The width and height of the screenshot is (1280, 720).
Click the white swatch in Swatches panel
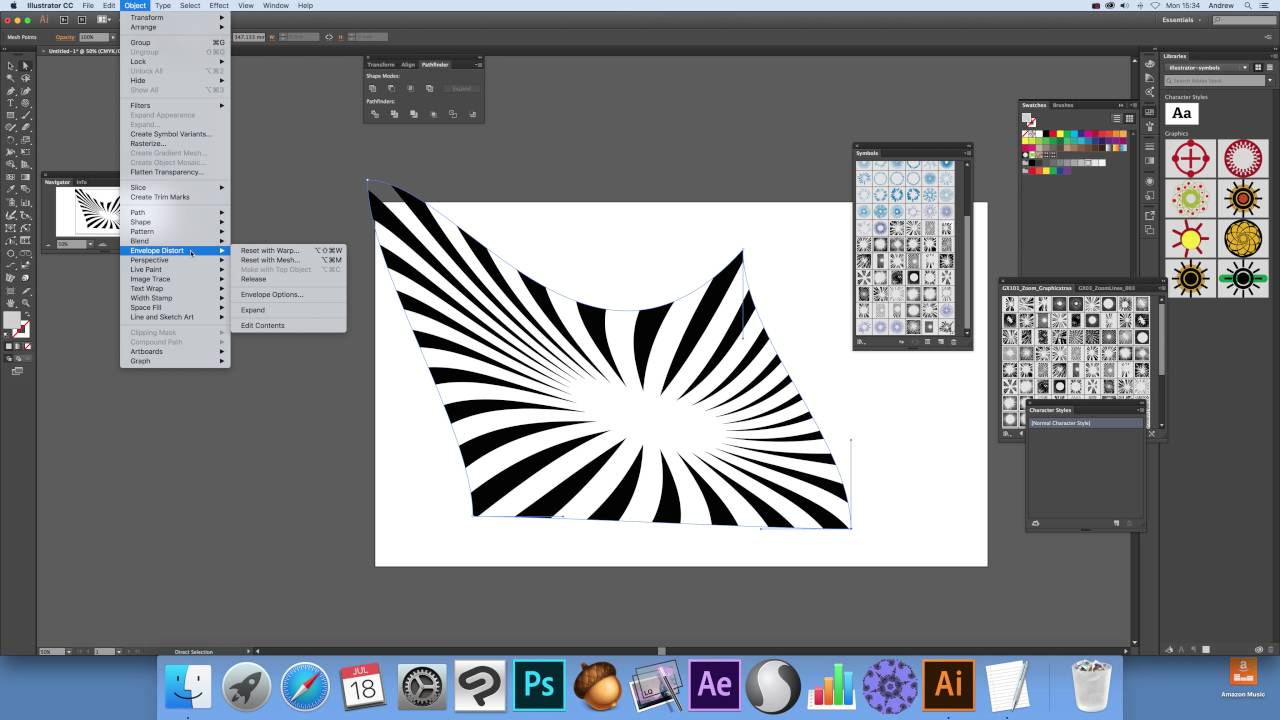(1039, 134)
